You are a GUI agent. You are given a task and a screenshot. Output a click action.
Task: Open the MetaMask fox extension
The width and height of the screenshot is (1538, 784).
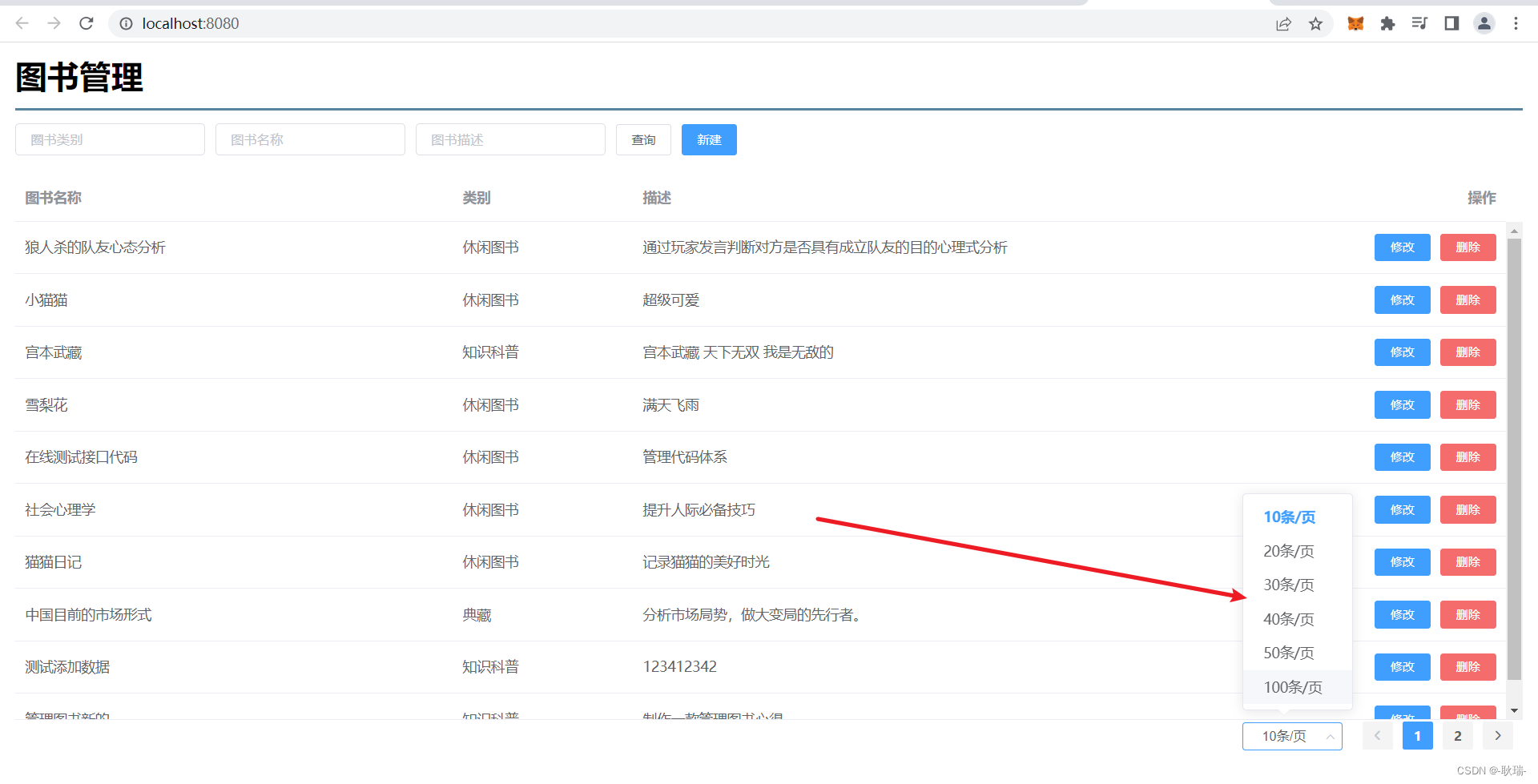[x=1355, y=24]
